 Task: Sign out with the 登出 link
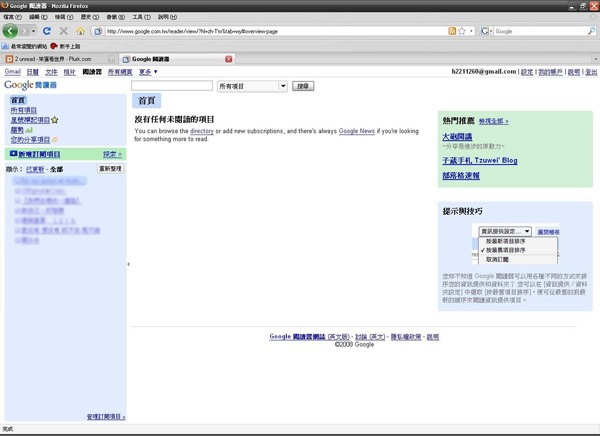pos(591,72)
